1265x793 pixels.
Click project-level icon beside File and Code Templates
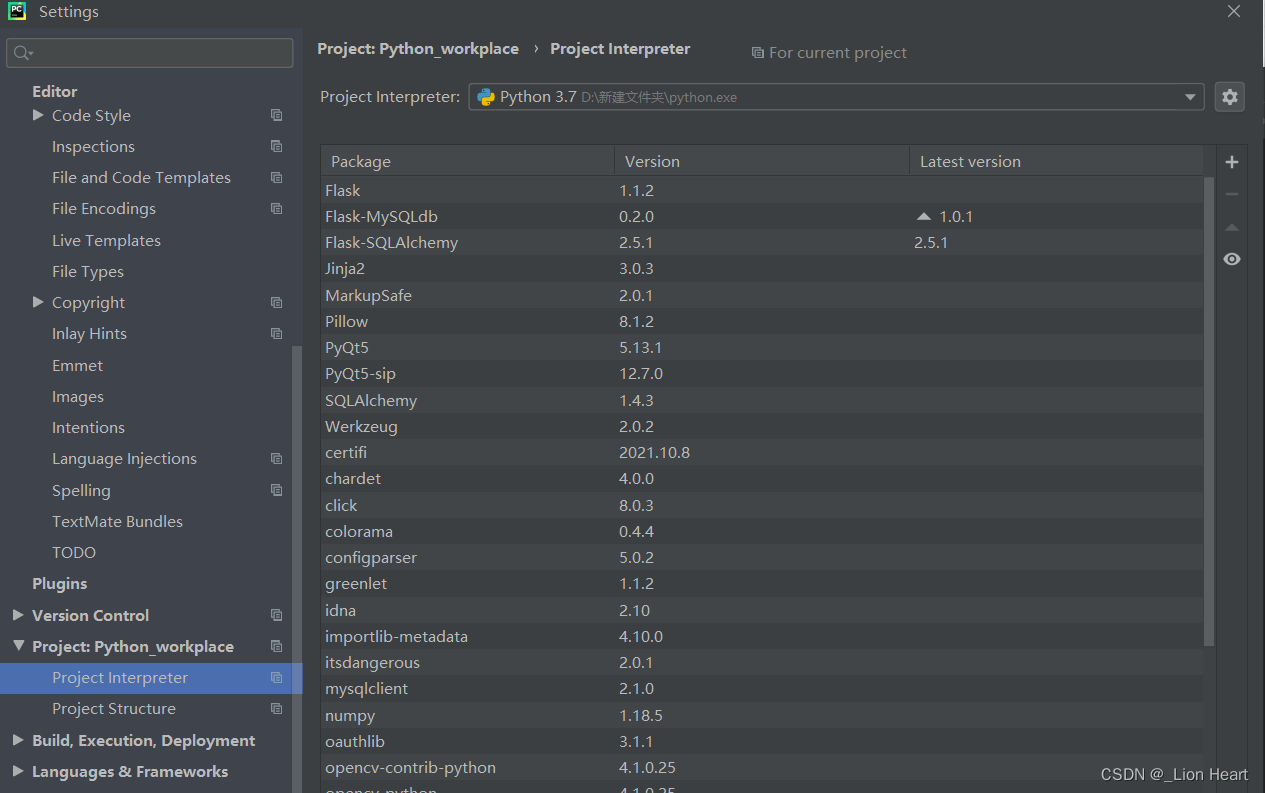(277, 177)
